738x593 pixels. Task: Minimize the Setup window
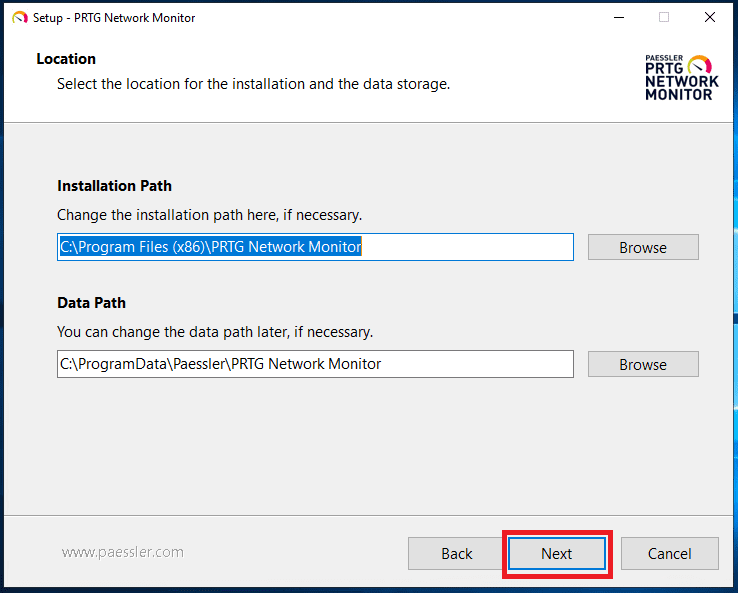[x=619, y=17]
